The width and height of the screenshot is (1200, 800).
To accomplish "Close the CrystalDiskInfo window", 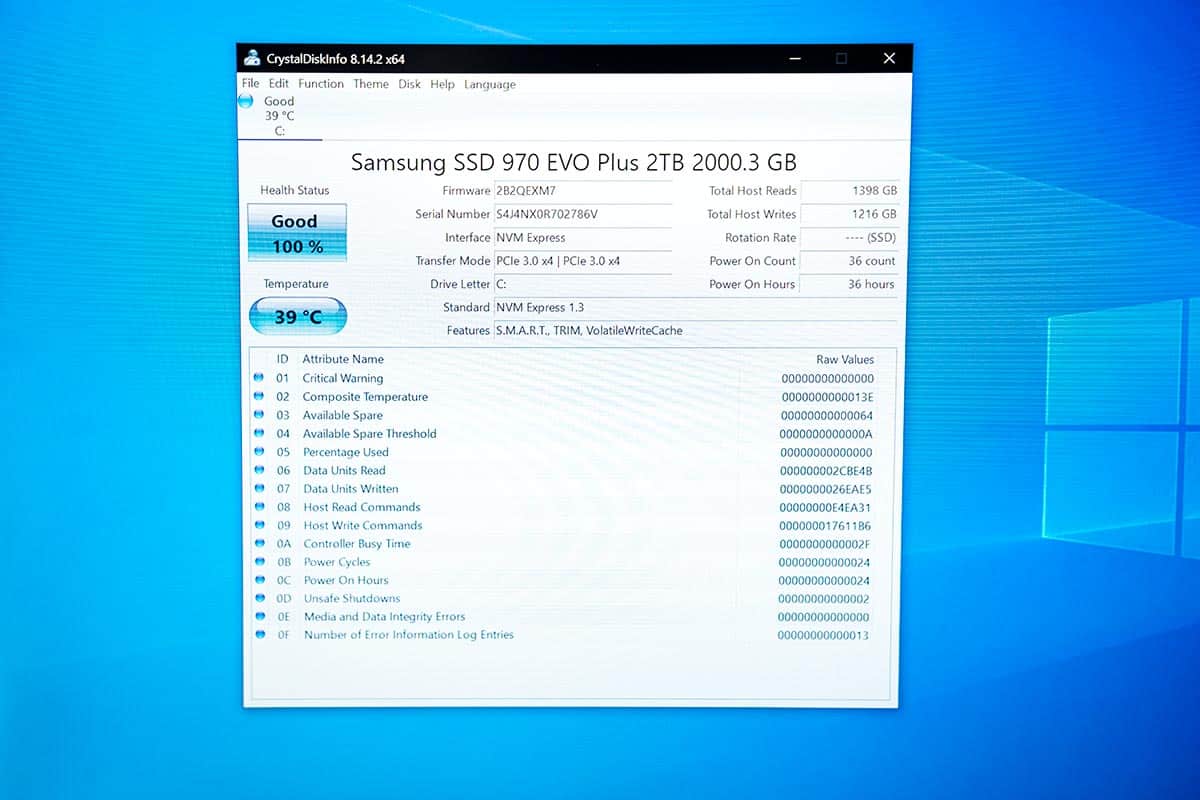I will coord(889,58).
